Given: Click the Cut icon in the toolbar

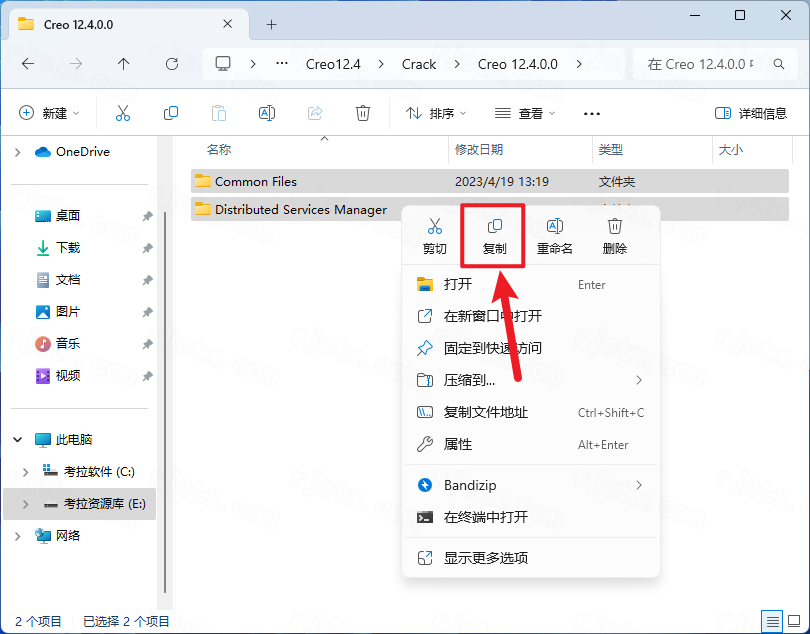Looking at the screenshot, I should click(x=123, y=113).
